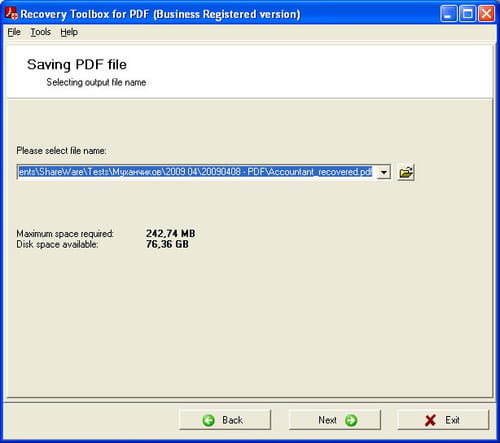Maximize the Recovery Toolbox window
Viewport: 500px width, 443px height.
coord(468,14)
